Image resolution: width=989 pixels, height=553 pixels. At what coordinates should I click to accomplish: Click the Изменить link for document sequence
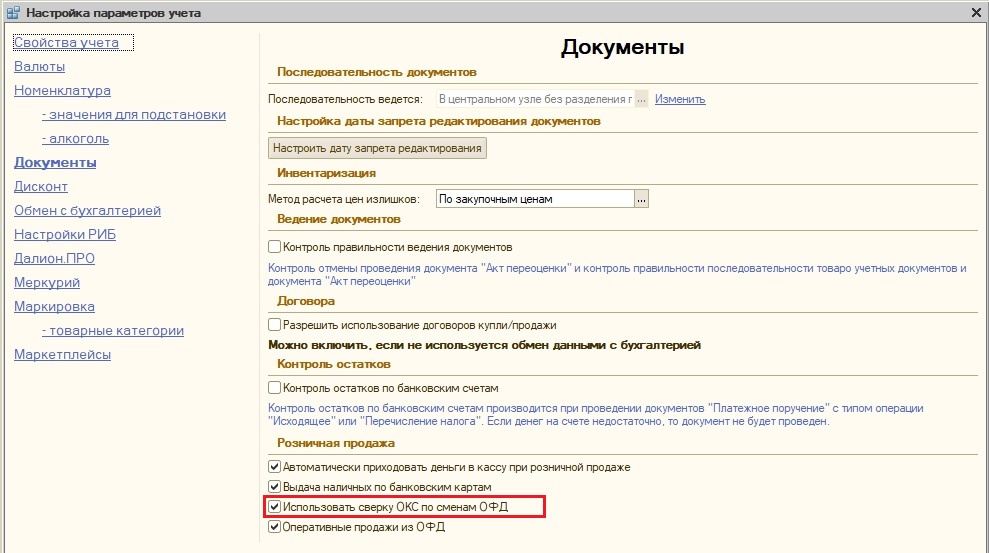[x=680, y=99]
